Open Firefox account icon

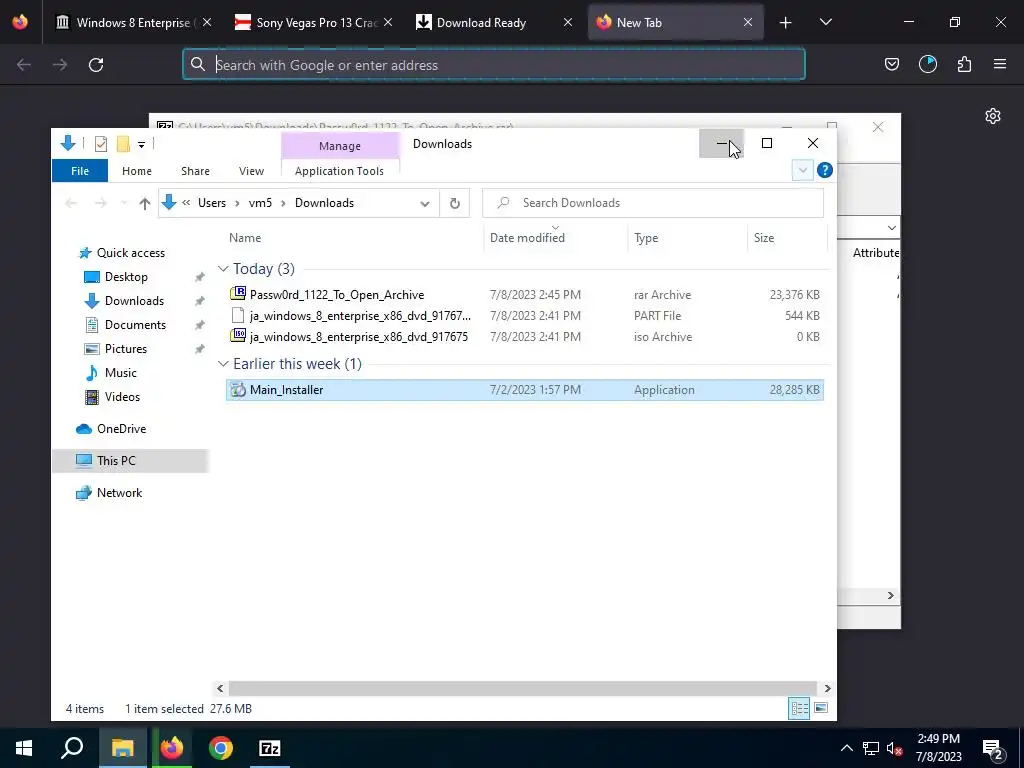coord(927,64)
